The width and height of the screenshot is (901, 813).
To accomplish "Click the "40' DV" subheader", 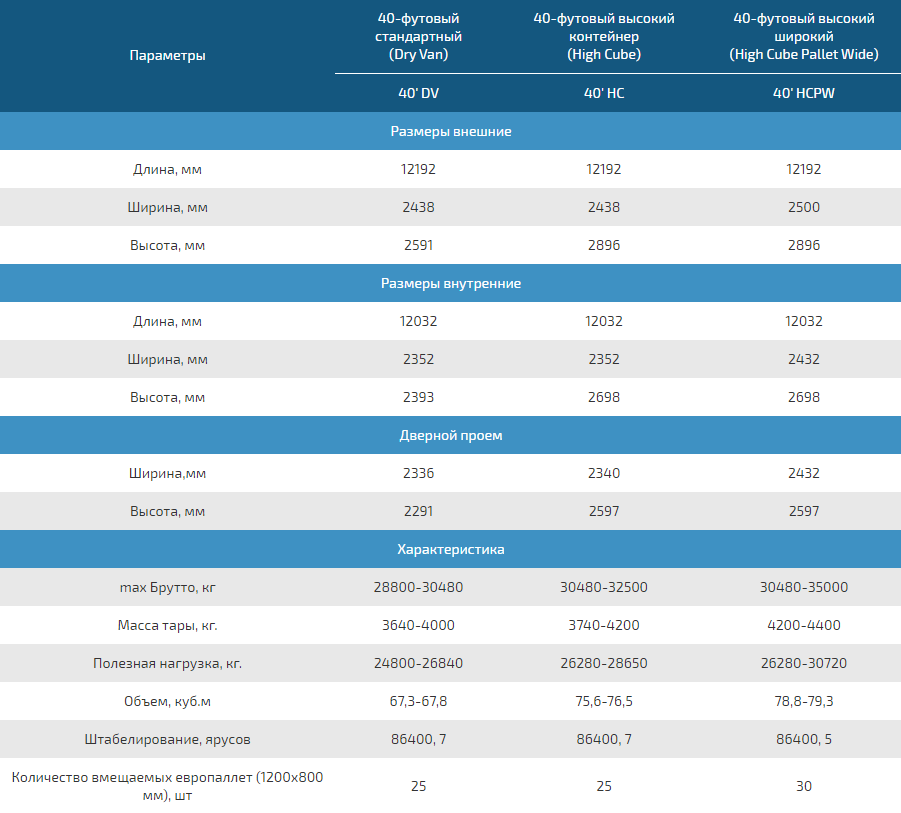I will (x=418, y=93).
